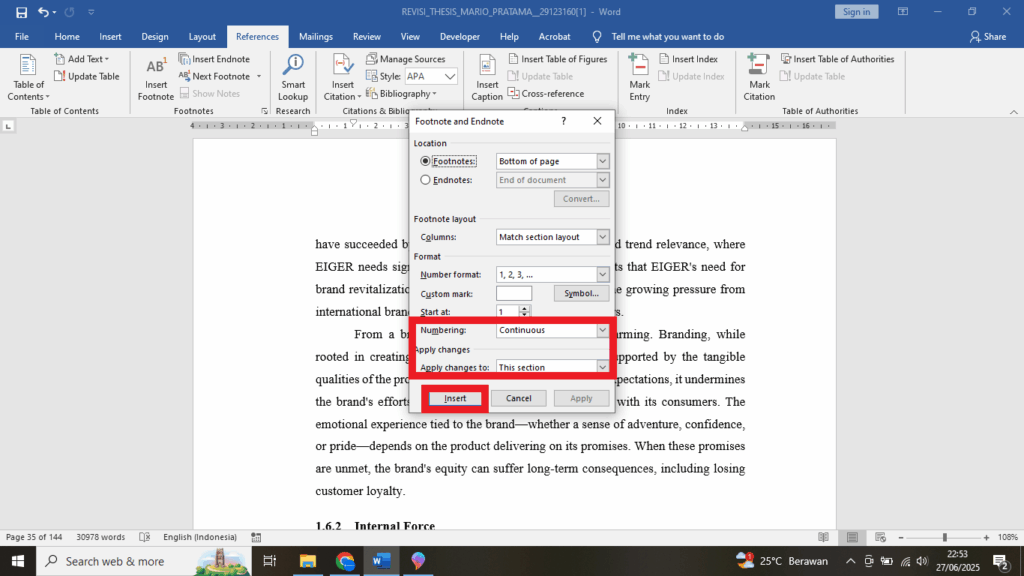This screenshot has width=1024, height=576.
Task: Switch to the Review tab
Action: [x=366, y=37]
